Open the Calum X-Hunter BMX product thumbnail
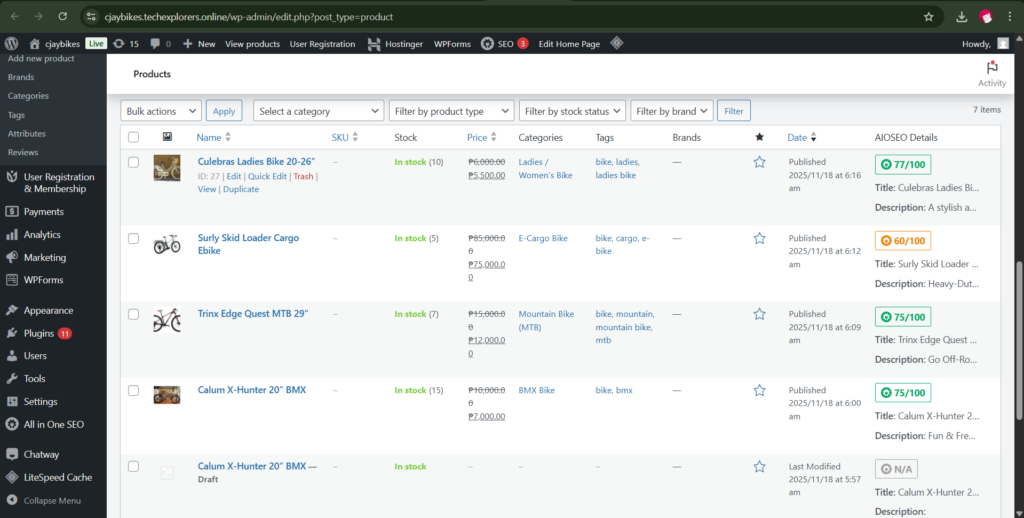This screenshot has height=518, width=1024. (167, 394)
